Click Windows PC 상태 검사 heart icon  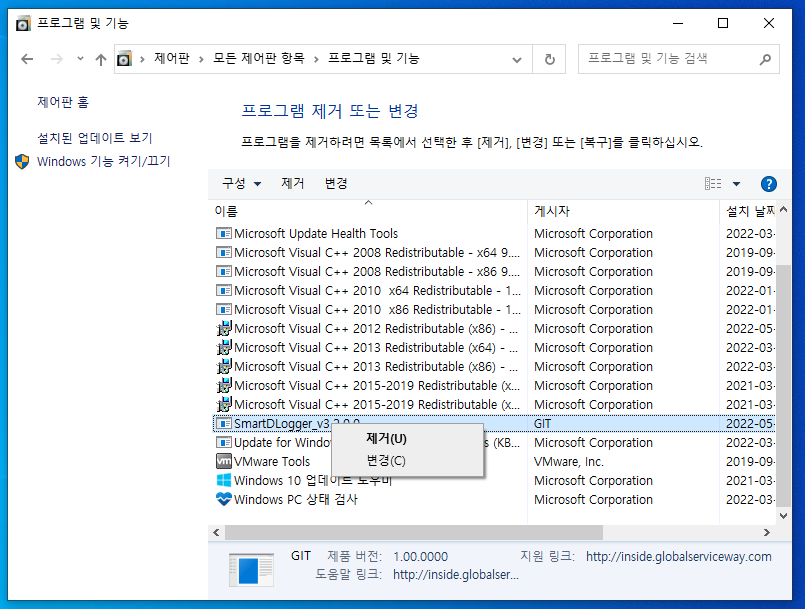(x=223, y=500)
